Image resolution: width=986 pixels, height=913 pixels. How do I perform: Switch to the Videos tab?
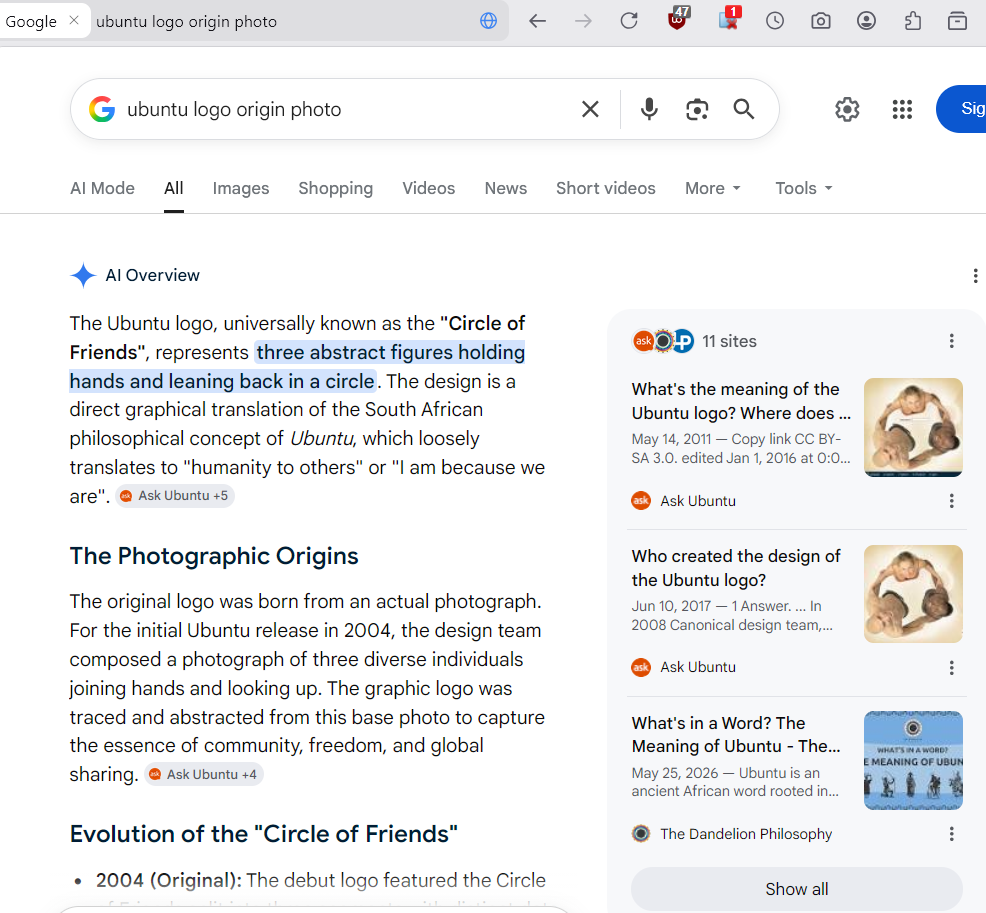point(429,188)
